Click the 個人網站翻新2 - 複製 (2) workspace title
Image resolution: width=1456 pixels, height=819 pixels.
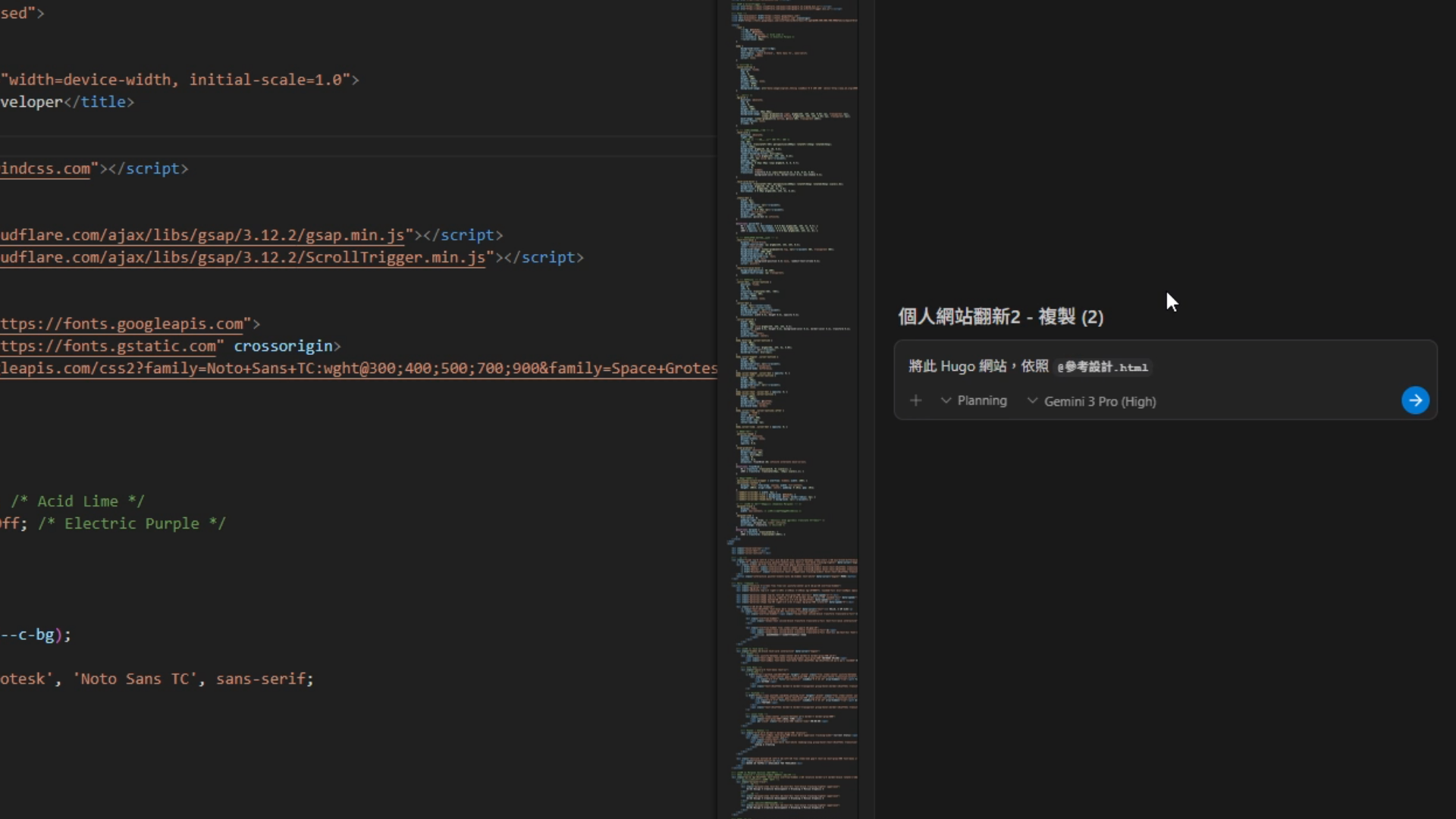pyautogui.click(x=1000, y=317)
